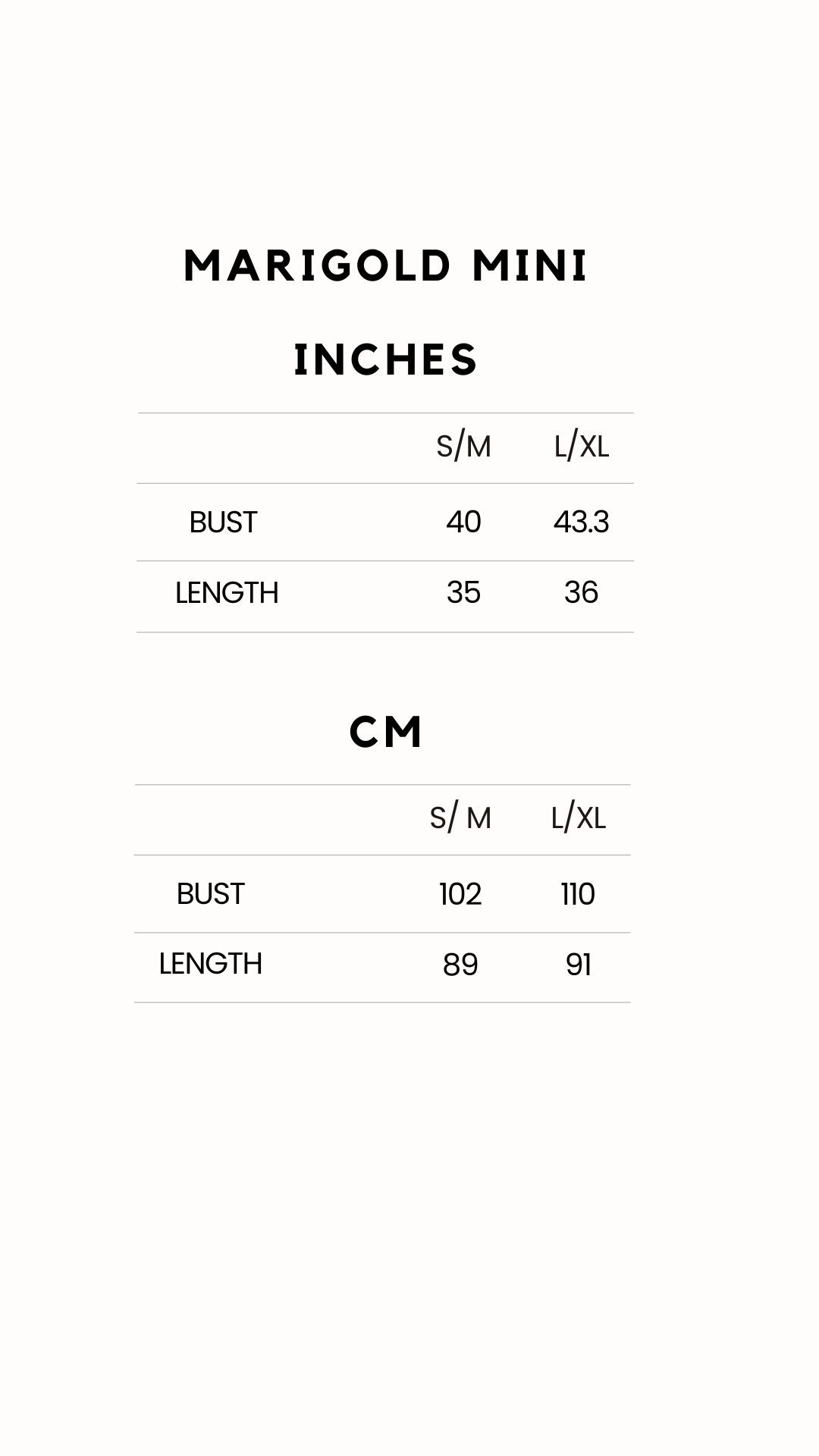Click the bottom border line of CM table
The width and height of the screenshot is (819, 1456).
(382, 1003)
